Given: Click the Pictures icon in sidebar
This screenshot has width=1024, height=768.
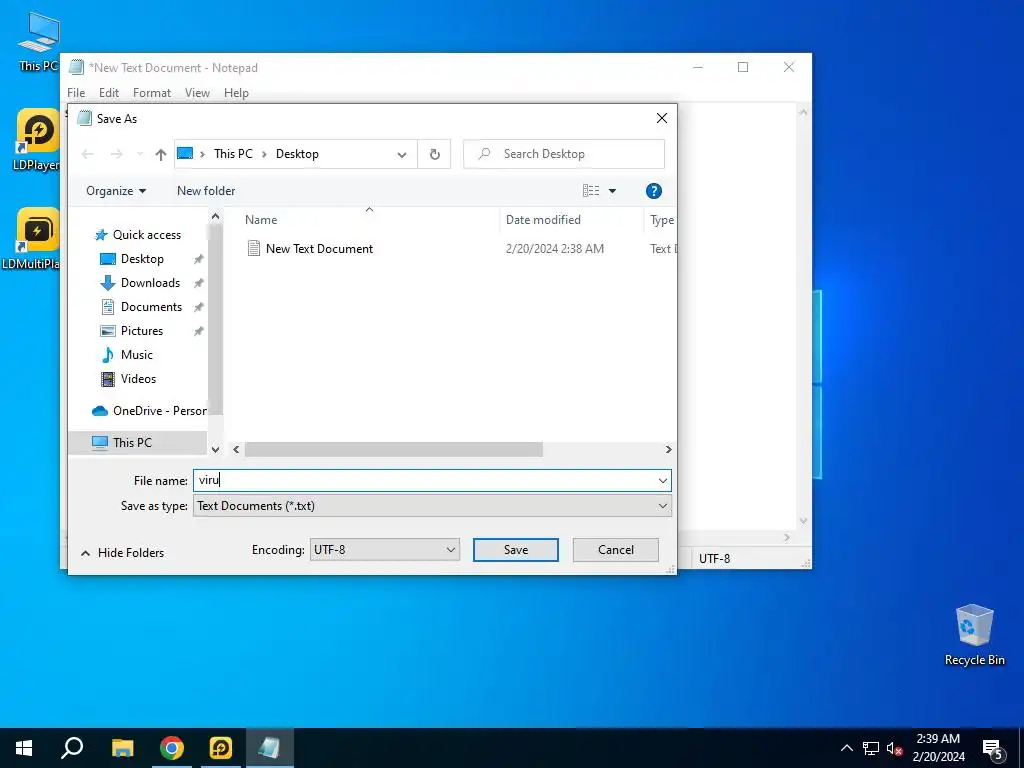Looking at the screenshot, I should coord(108,331).
